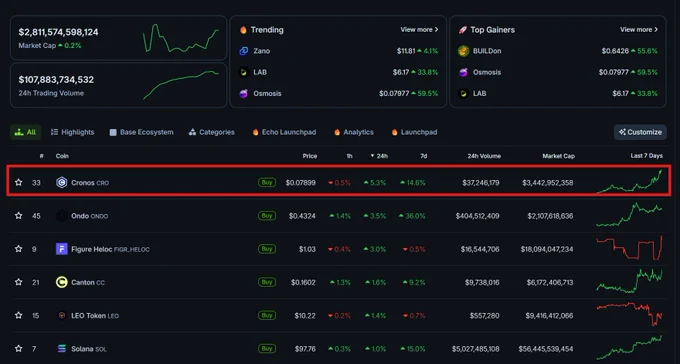Switch to Echo Launchpad tab
Image resolution: width=680 pixels, height=364 pixels.
pos(284,132)
